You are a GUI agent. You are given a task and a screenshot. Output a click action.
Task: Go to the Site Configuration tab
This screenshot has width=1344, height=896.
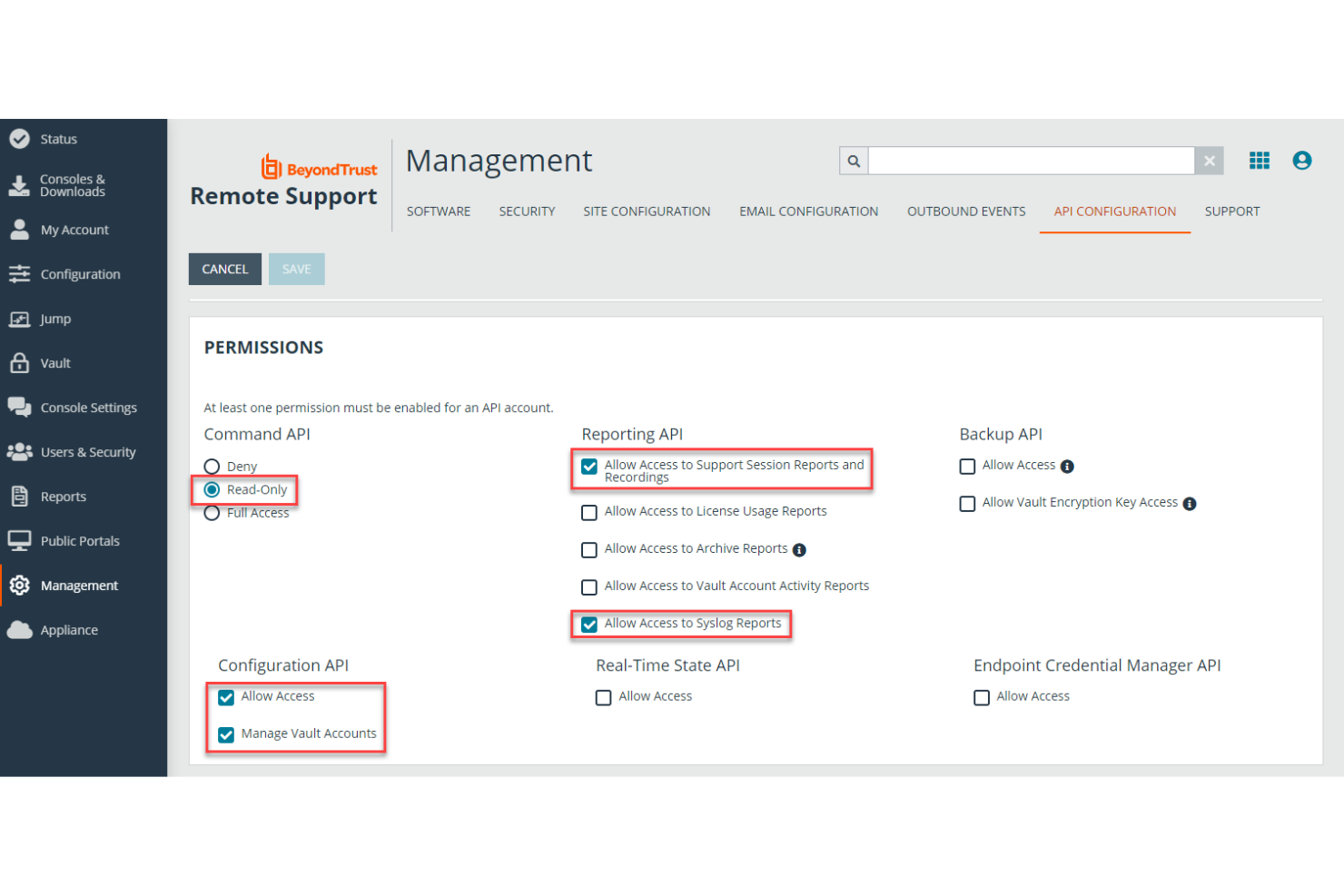[647, 212]
